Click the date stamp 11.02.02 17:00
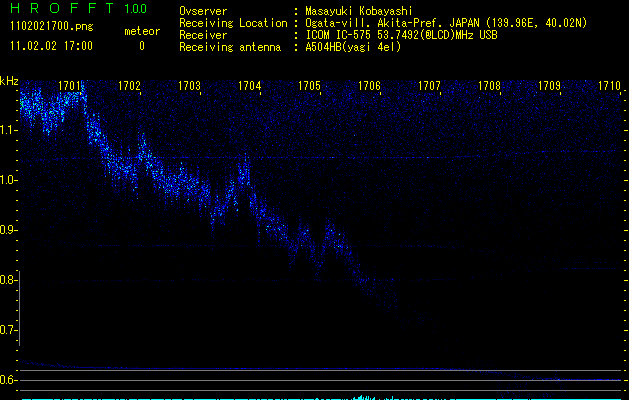629x400 pixels. [51, 46]
